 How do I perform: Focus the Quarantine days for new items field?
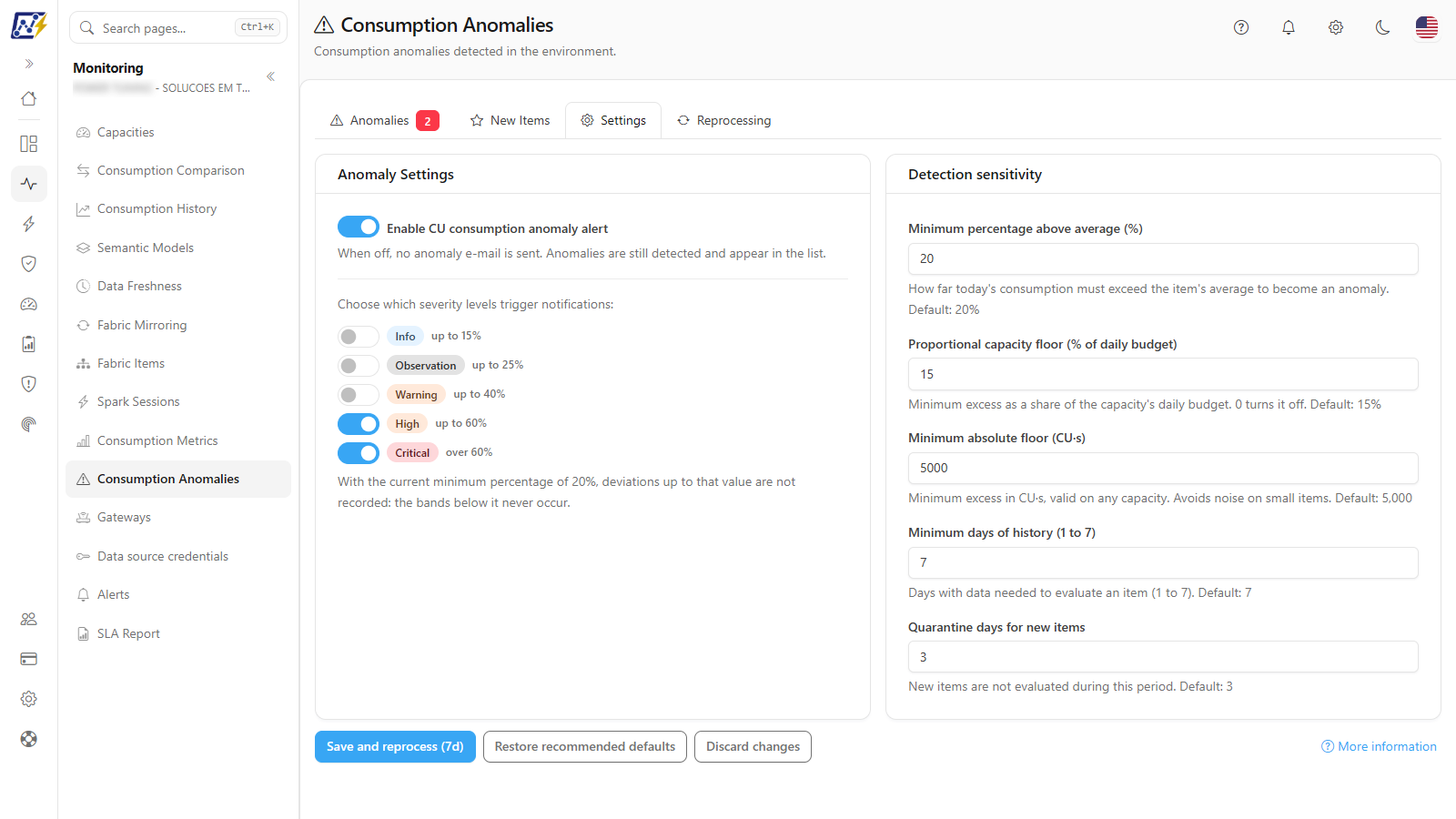1163,657
